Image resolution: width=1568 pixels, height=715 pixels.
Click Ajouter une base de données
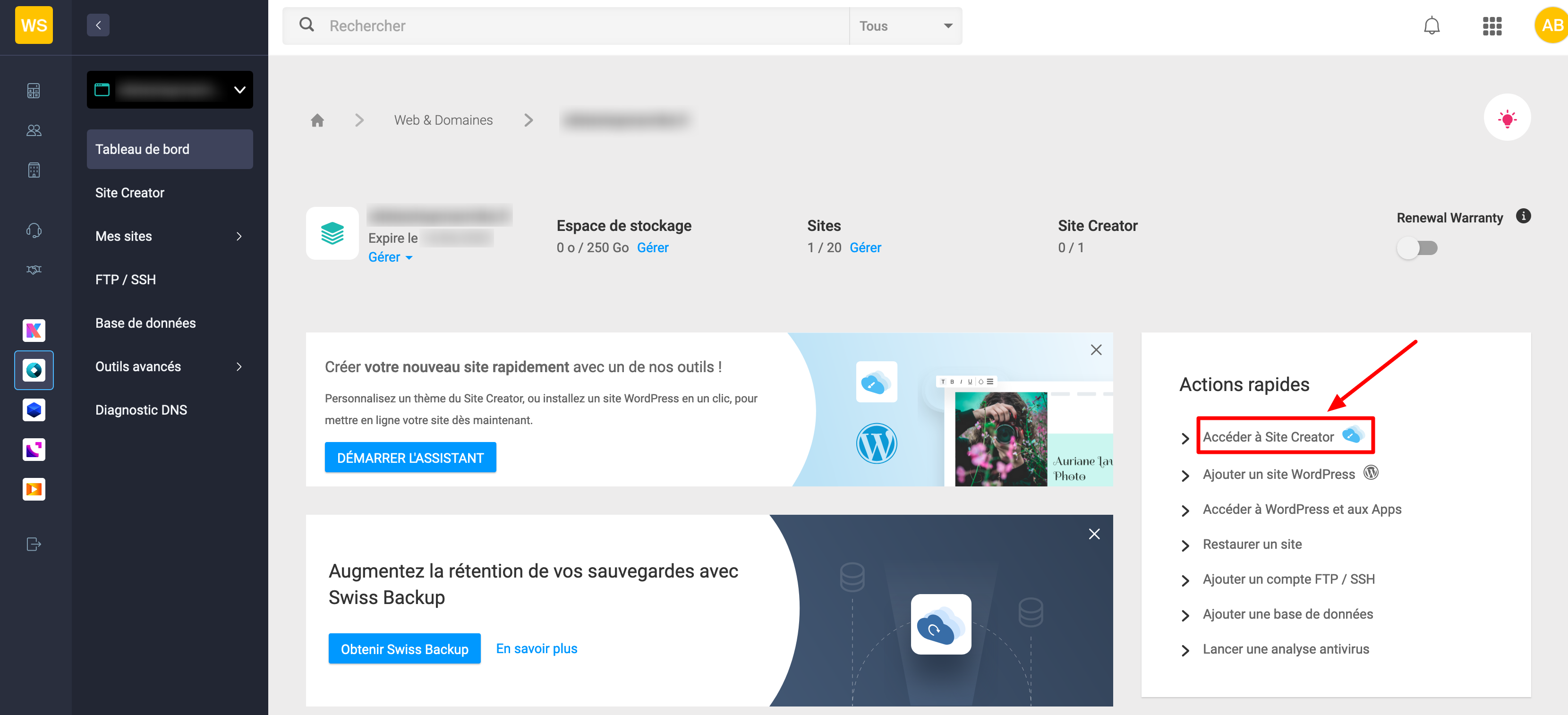(1287, 614)
